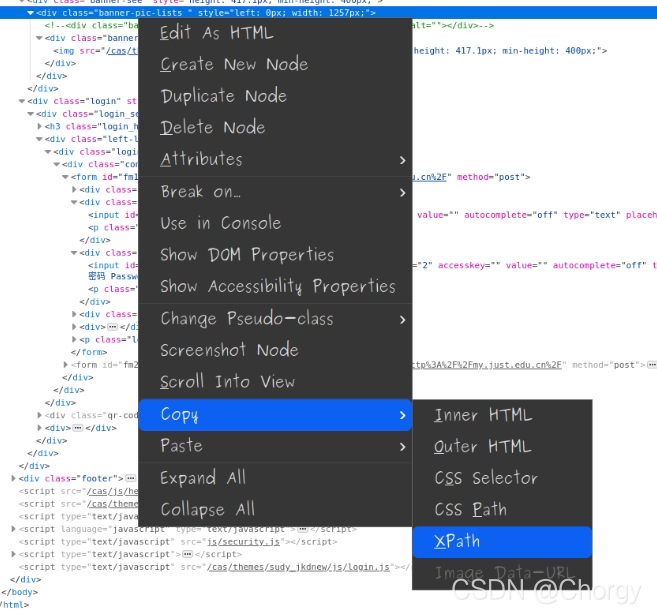This screenshot has width=657, height=614.
Task: Click the highlighted Copy menu item
Action: (x=275, y=415)
